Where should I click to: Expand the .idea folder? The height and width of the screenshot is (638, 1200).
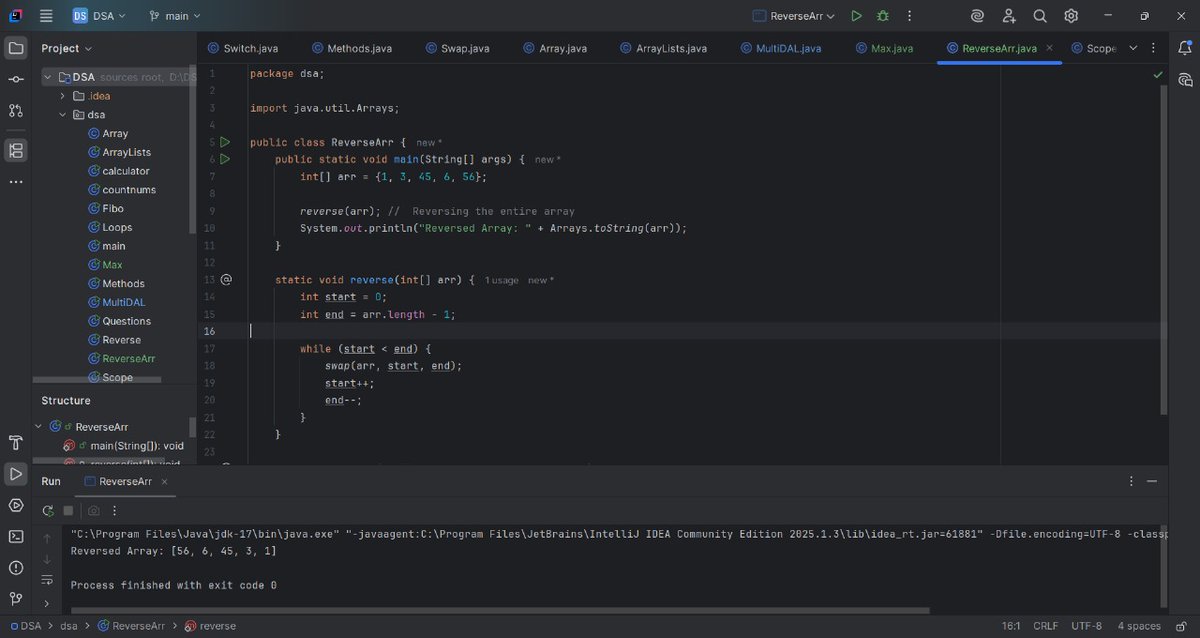[x=63, y=96]
